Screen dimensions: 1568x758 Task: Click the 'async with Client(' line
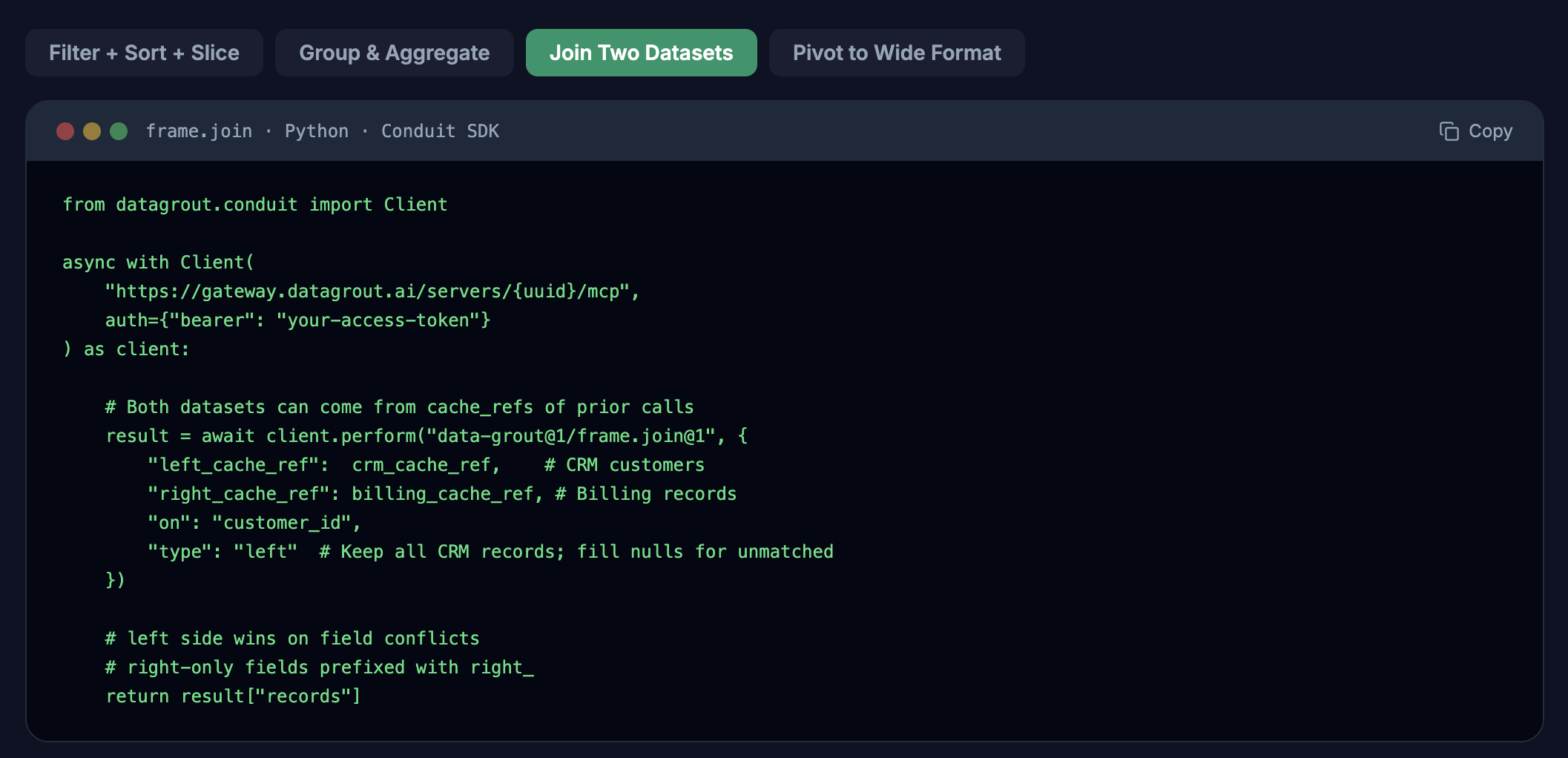158,263
